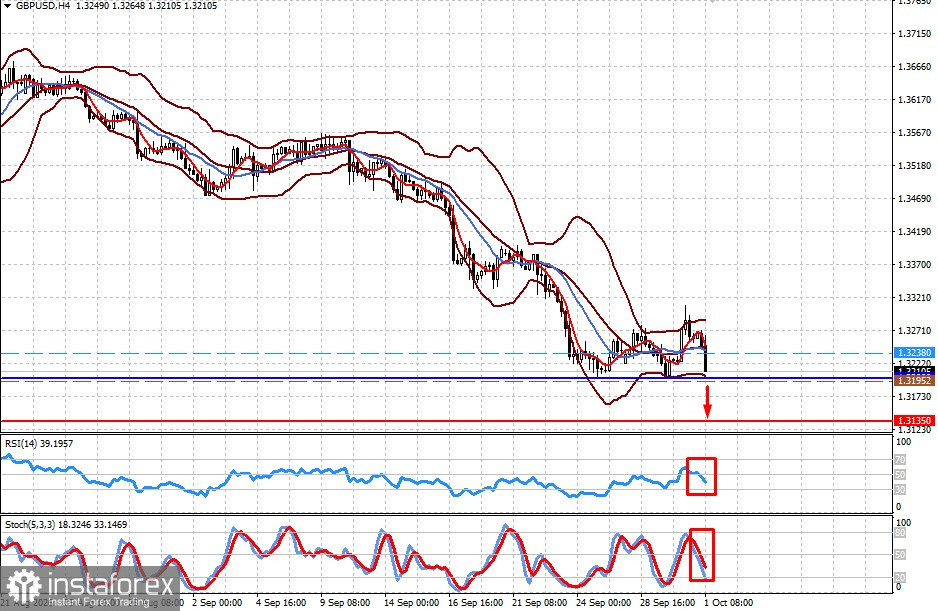This screenshot has height=611, width=938.
Task: Click the 16 Sep 16:00 time label
Action: pos(476,603)
